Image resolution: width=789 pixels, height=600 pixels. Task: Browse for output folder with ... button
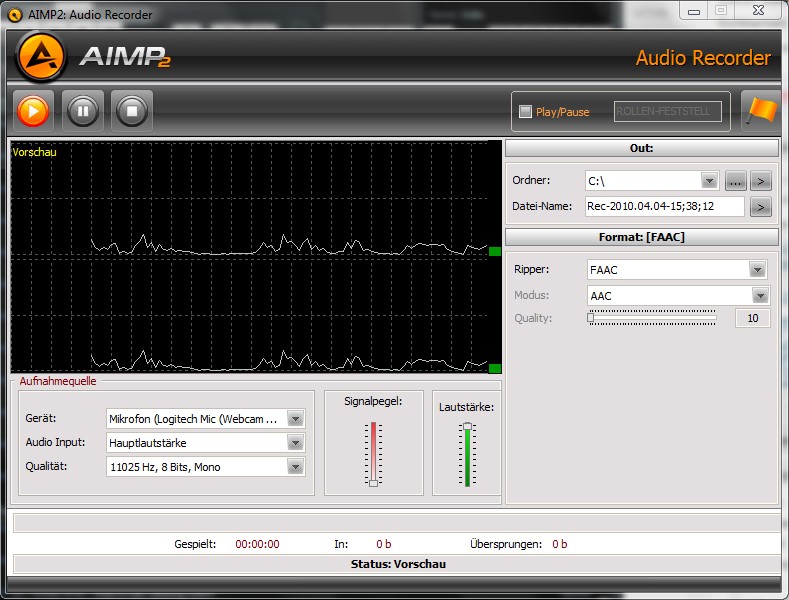[x=735, y=181]
